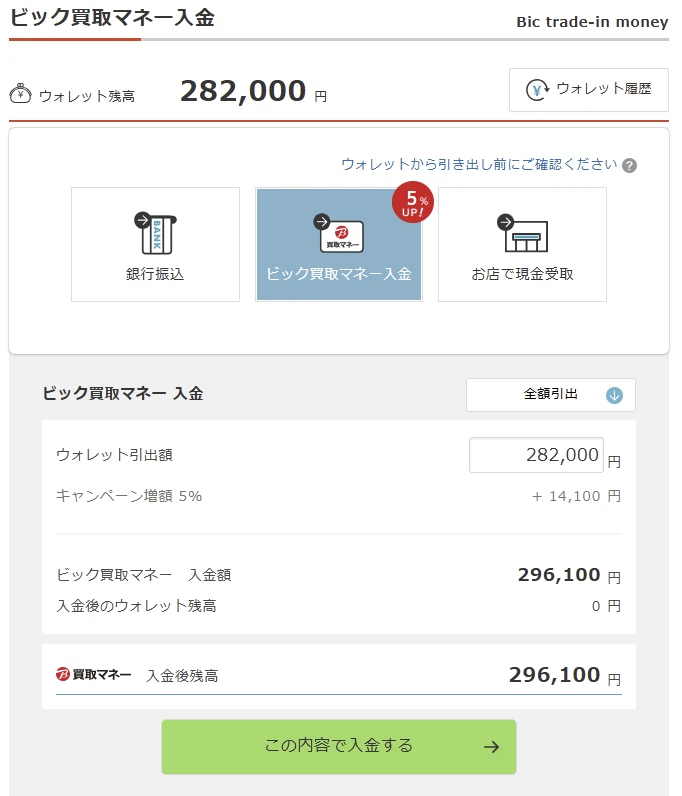
Task: Click the ウォレット引出額 label
Action: pos(114,454)
